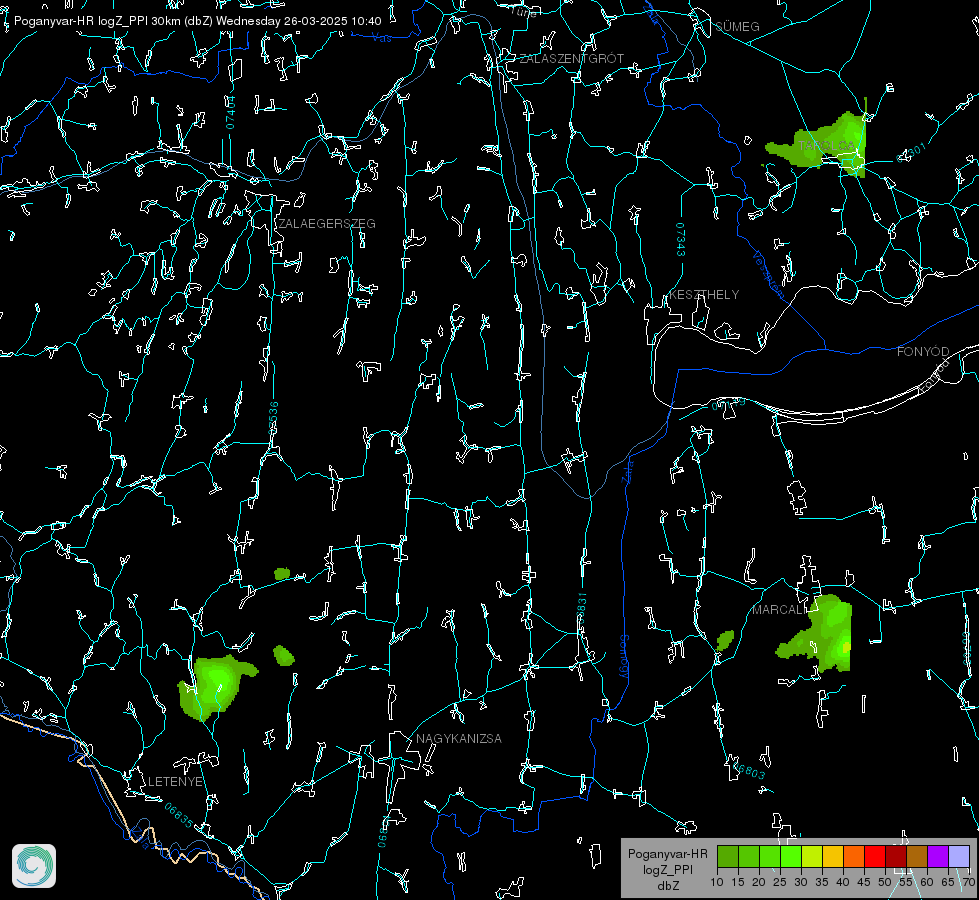Click the legend scale value 70
979x900 pixels.
tap(969, 882)
